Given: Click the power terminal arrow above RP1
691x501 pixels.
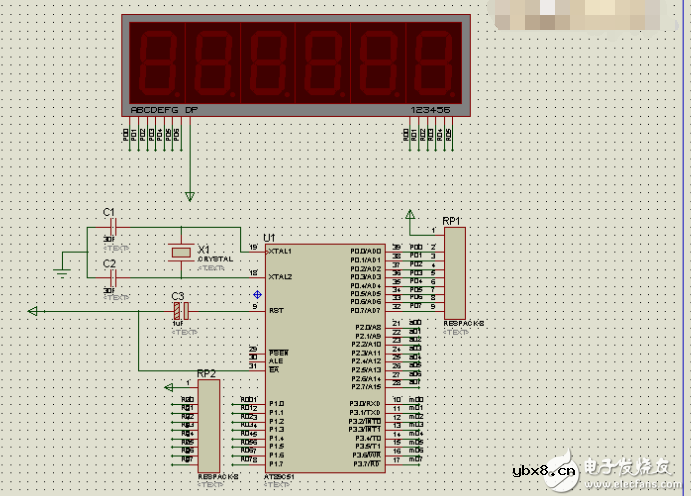Looking at the screenshot, I should [x=410, y=214].
